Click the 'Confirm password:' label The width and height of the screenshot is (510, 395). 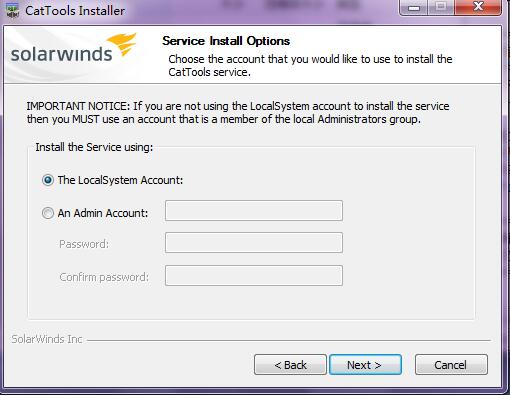(x=104, y=277)
